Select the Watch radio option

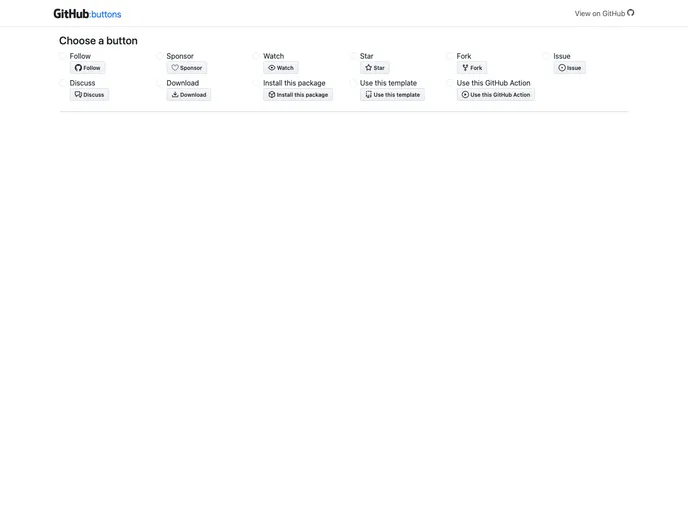(257, 56)
